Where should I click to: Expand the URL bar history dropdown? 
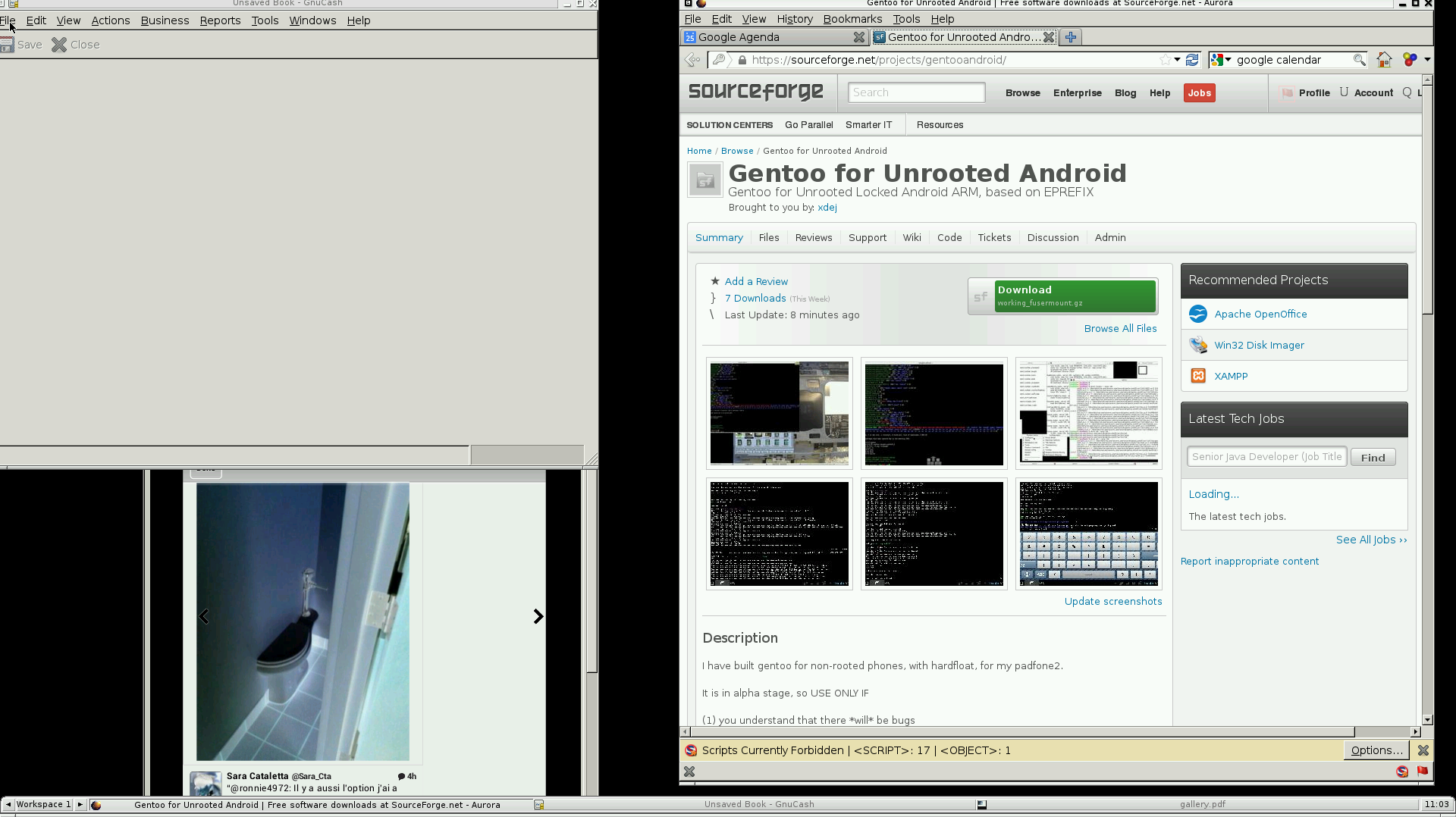(1177, 60)
